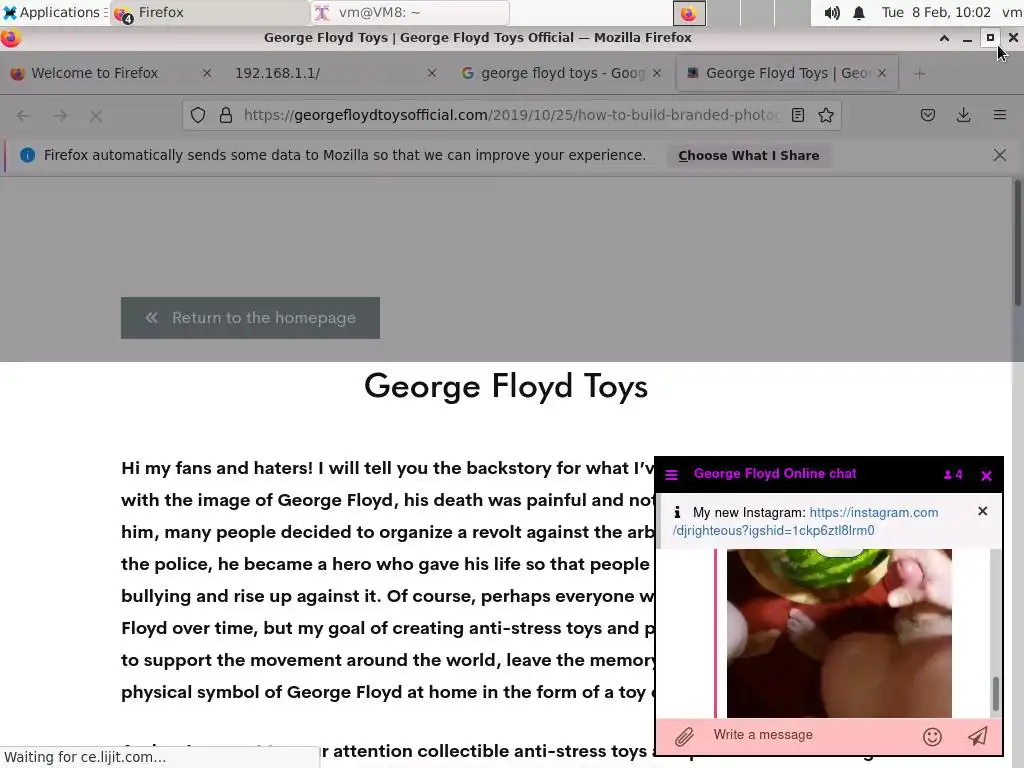Bookmark this page with the star
1024x768 pixels.
826,115
